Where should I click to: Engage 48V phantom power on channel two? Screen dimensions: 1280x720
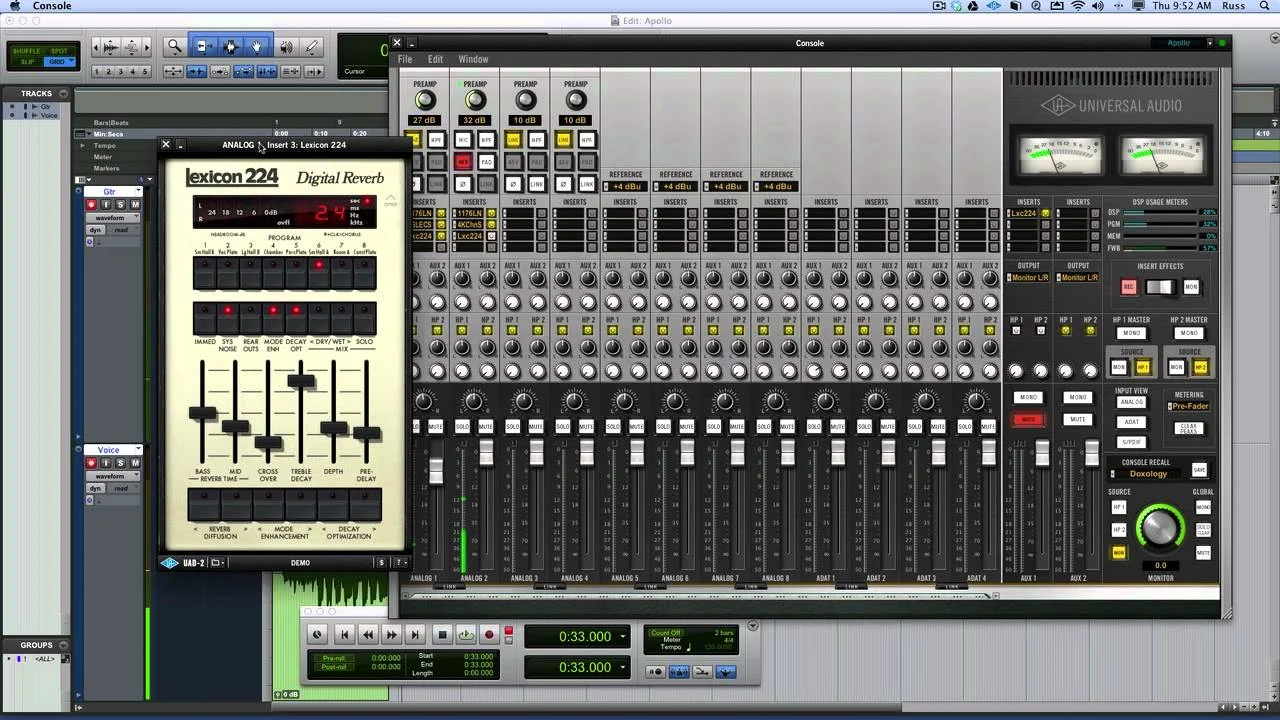click(462, 161)
